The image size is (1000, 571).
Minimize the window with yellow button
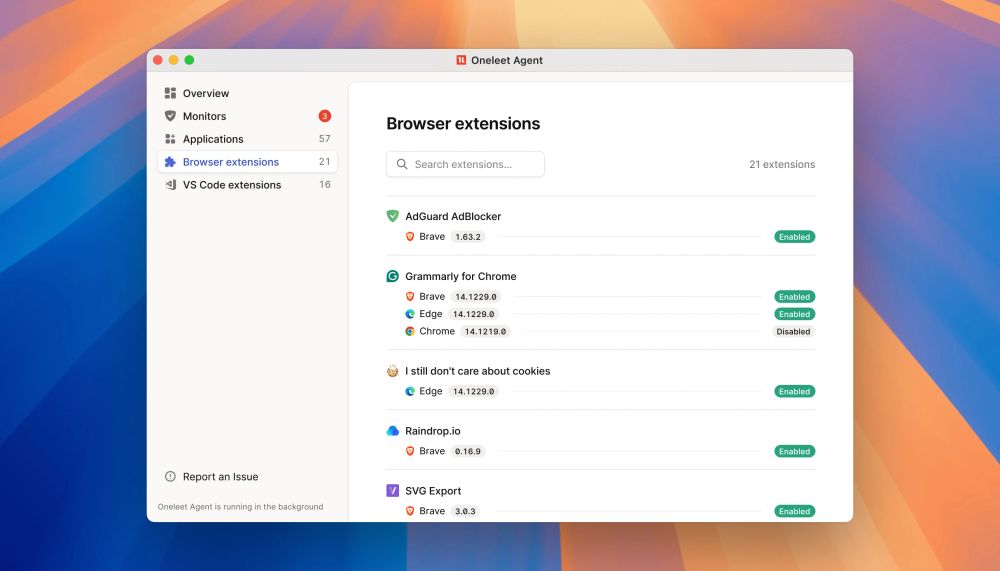click(173, 60)
